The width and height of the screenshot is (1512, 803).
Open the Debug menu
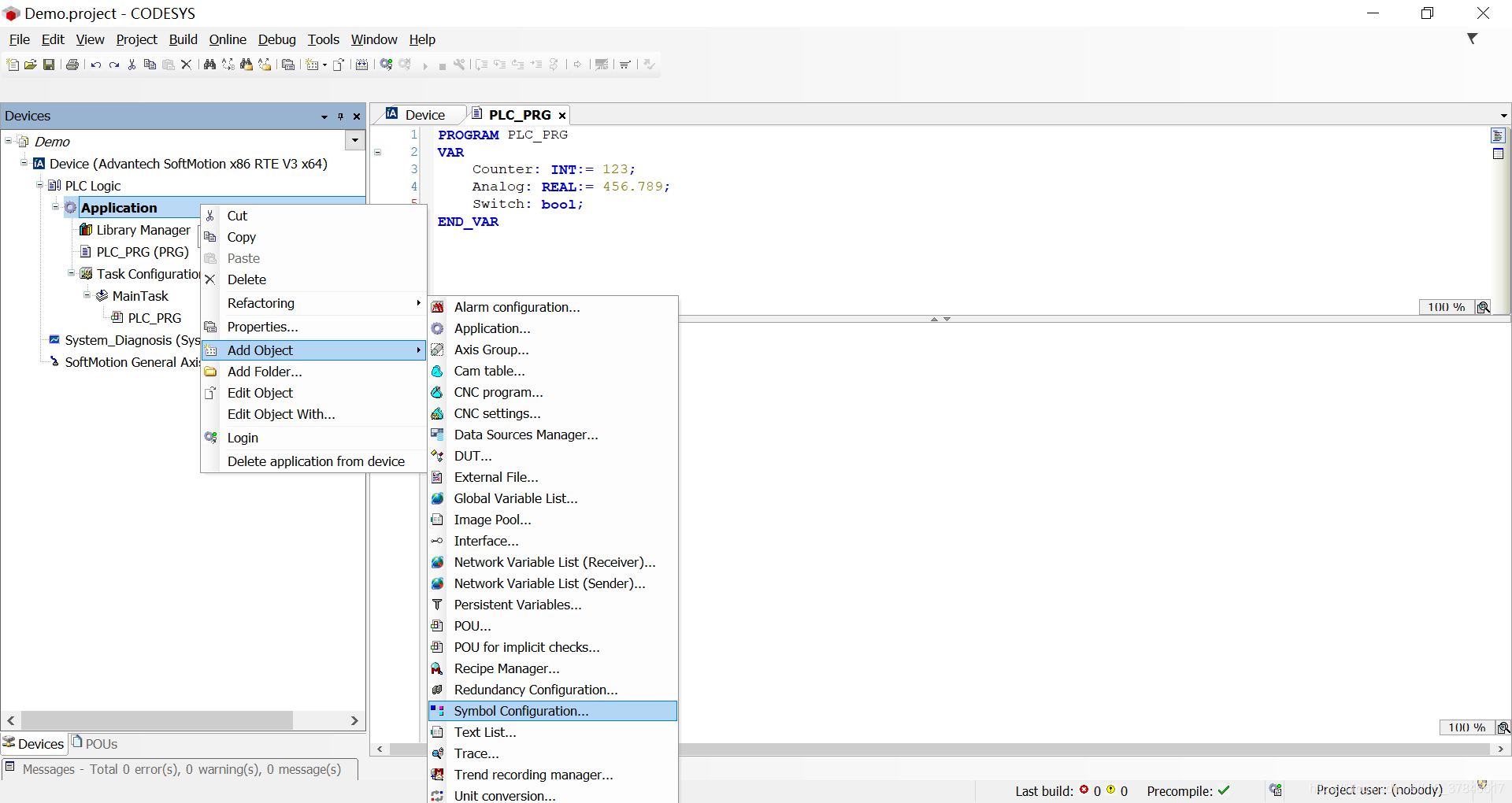point(276,39)
